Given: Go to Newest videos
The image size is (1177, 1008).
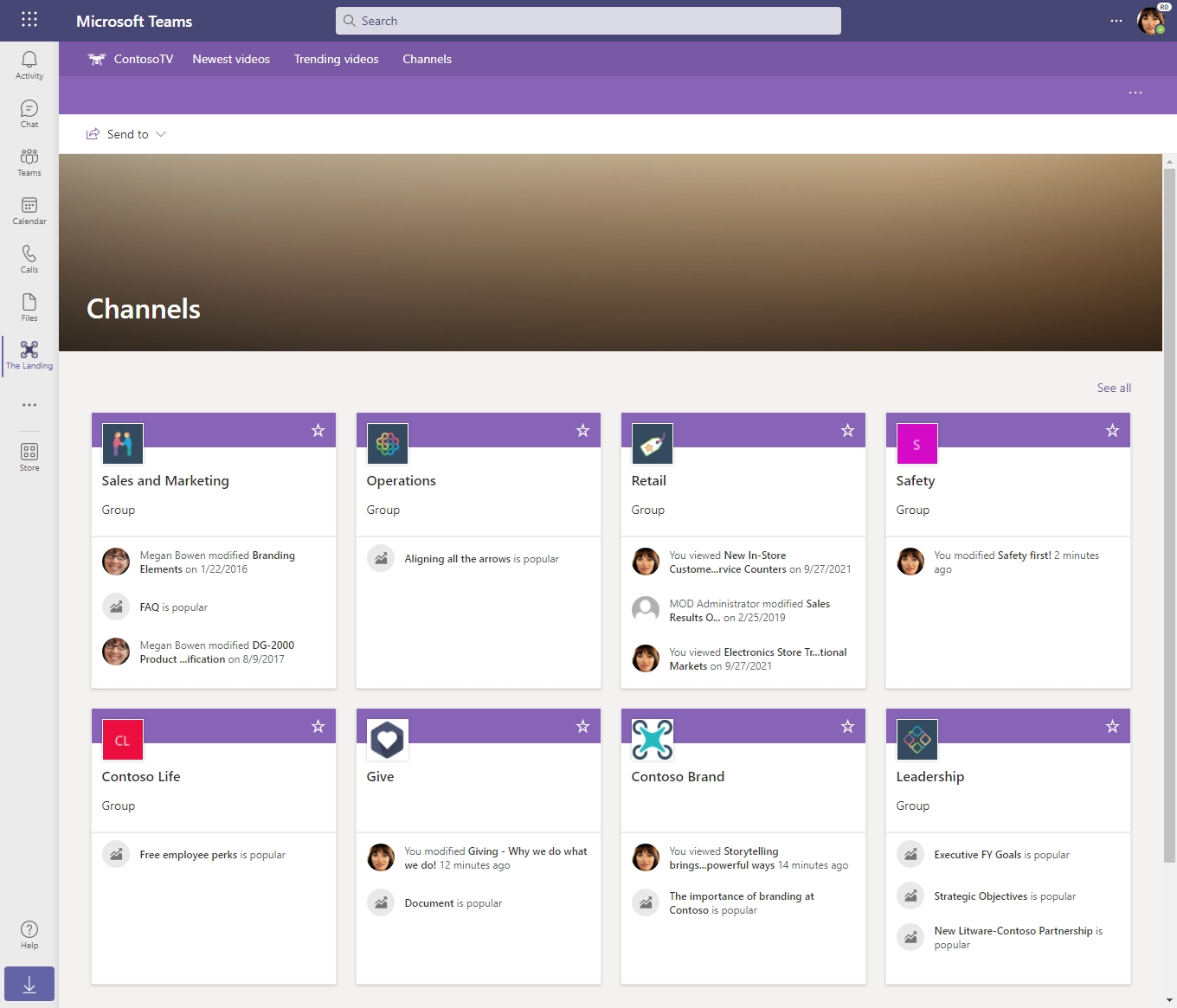Looking at the screenshot, I should tap(231, 59).
